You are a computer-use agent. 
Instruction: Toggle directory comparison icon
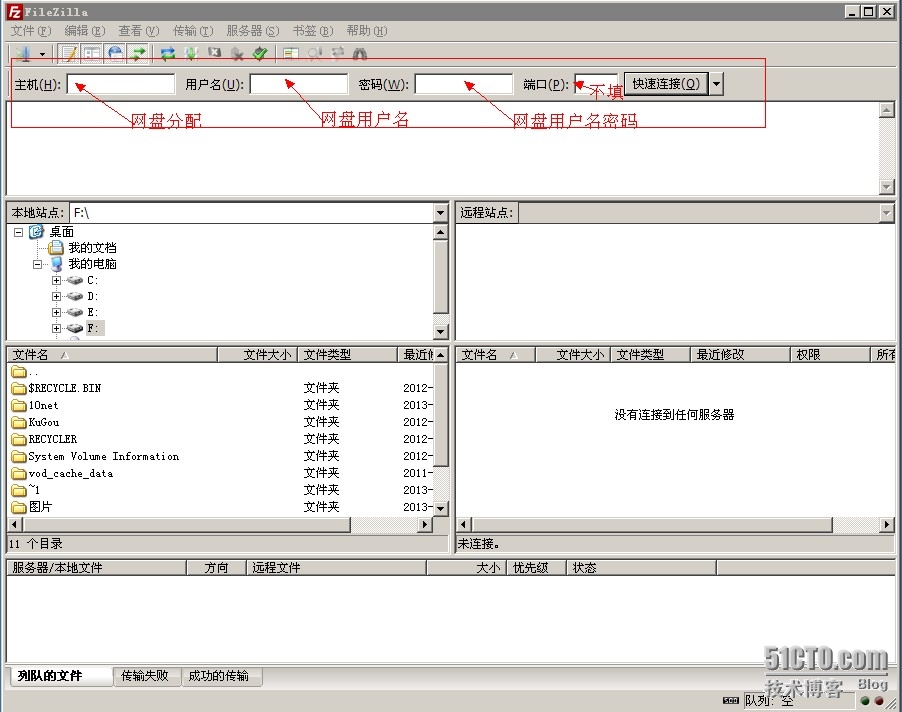pyautogui.click(x=314, y=54)
